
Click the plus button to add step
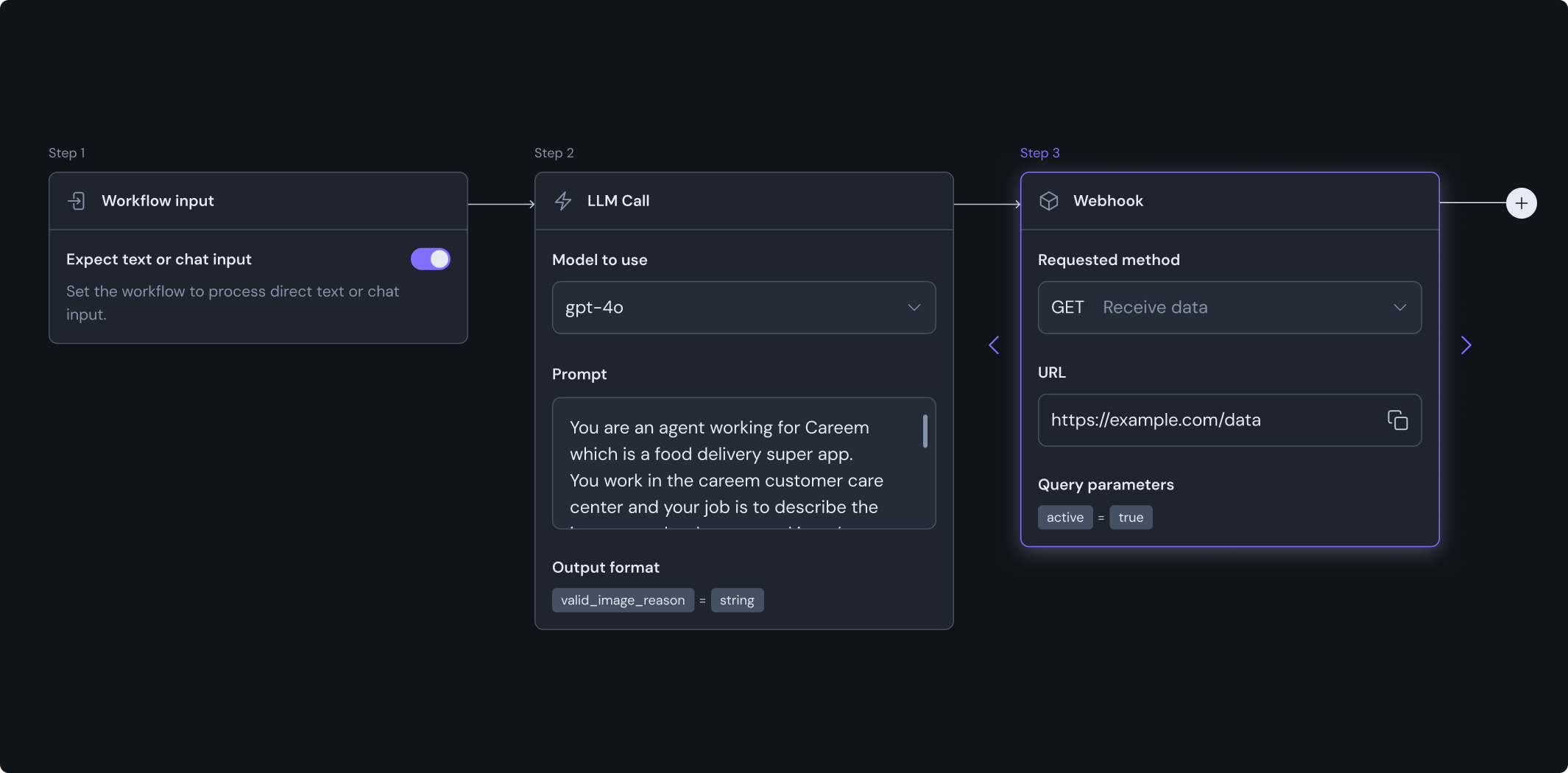[1521, 203]
